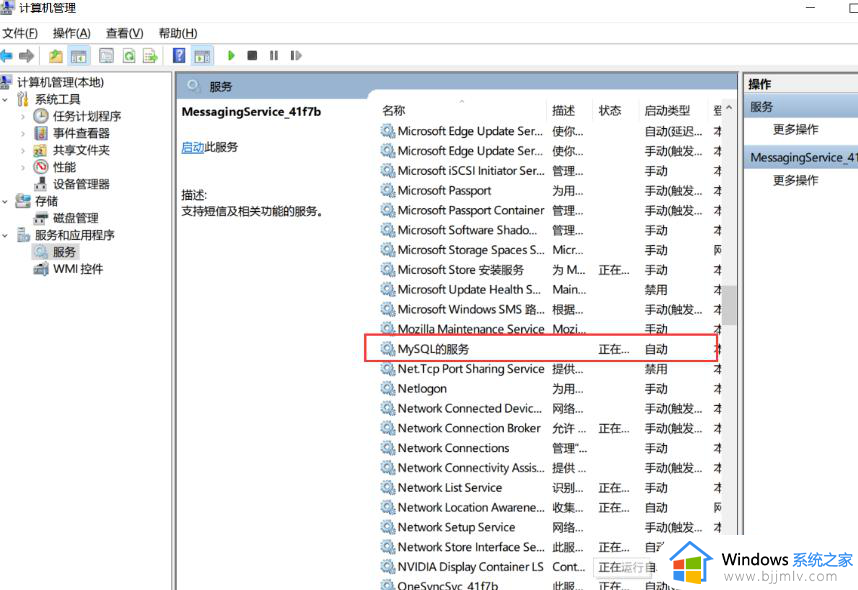The image size is (858, 590).
Task: Collapse the 服务和应用程序 node
Action: click(x=5, y=235)
